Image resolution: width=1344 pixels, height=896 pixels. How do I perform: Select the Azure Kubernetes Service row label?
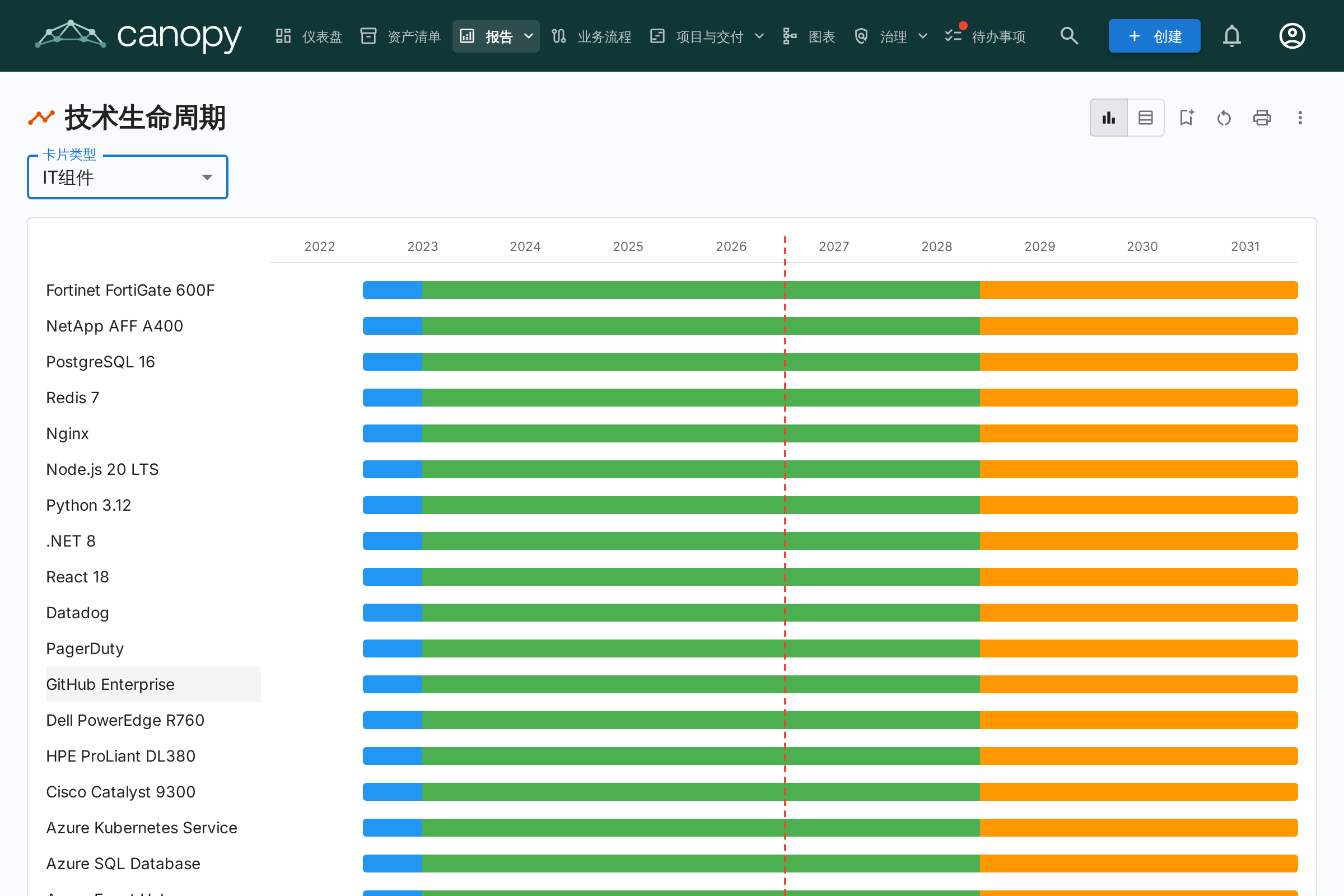(142, 828)
